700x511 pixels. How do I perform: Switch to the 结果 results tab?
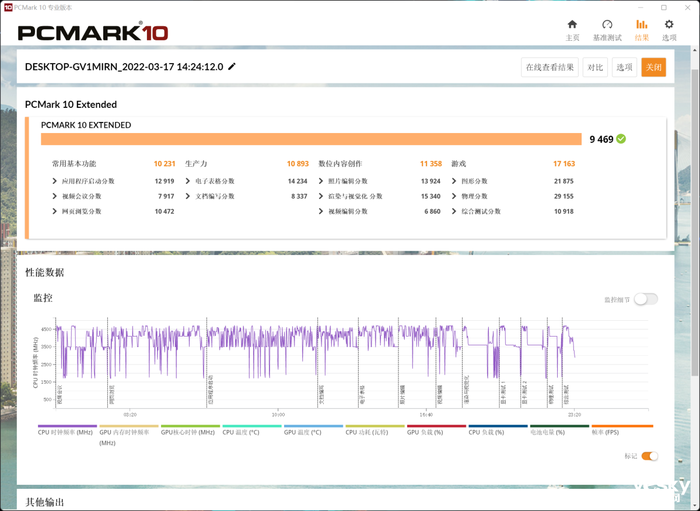pyautogui.click(x=642, y=30)
